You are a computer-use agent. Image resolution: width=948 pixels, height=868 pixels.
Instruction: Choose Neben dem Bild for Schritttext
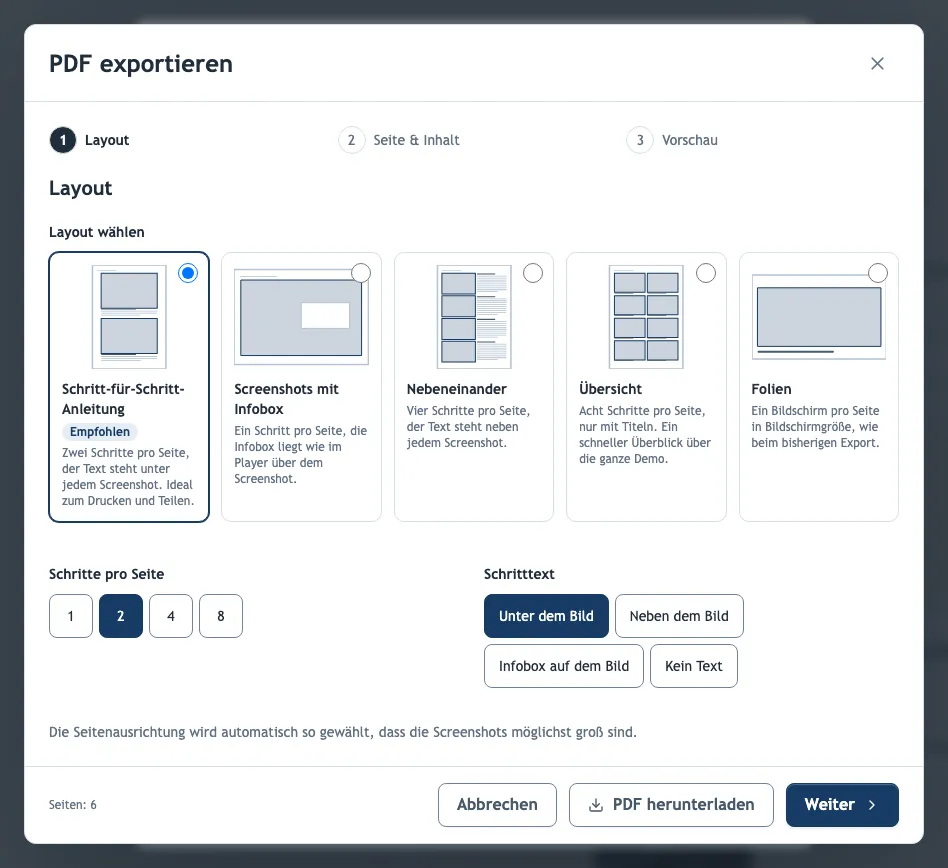679,616
